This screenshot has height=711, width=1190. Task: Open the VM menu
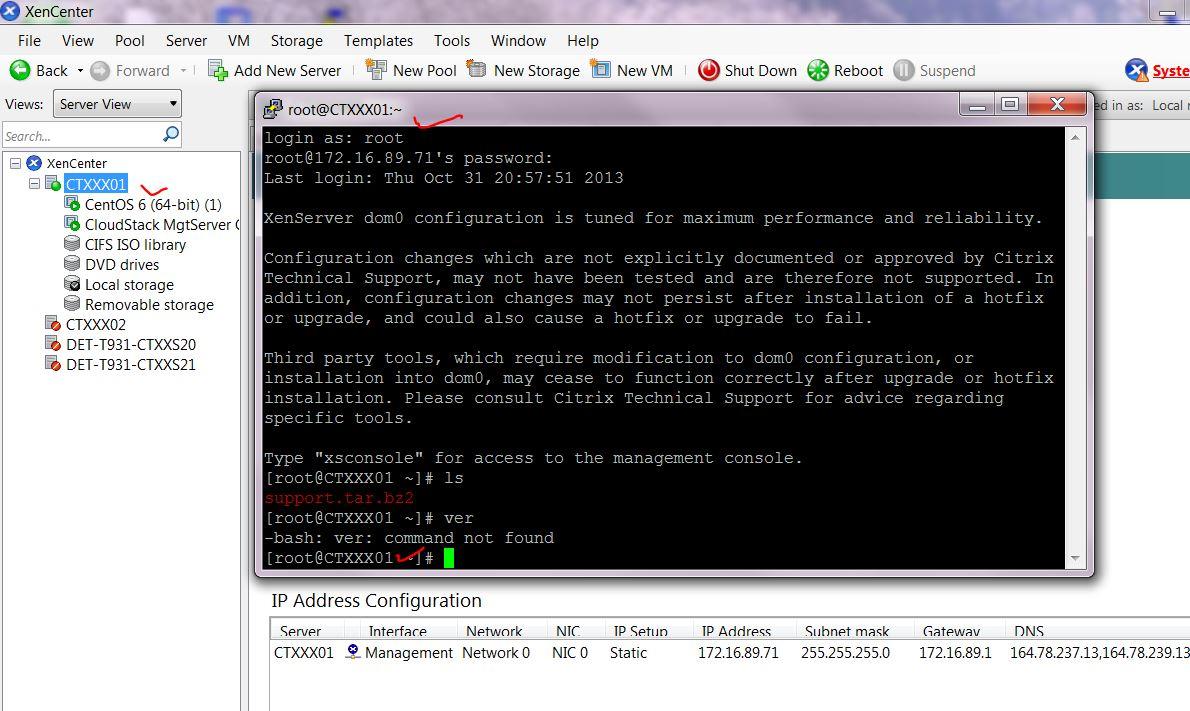point(238,41)
